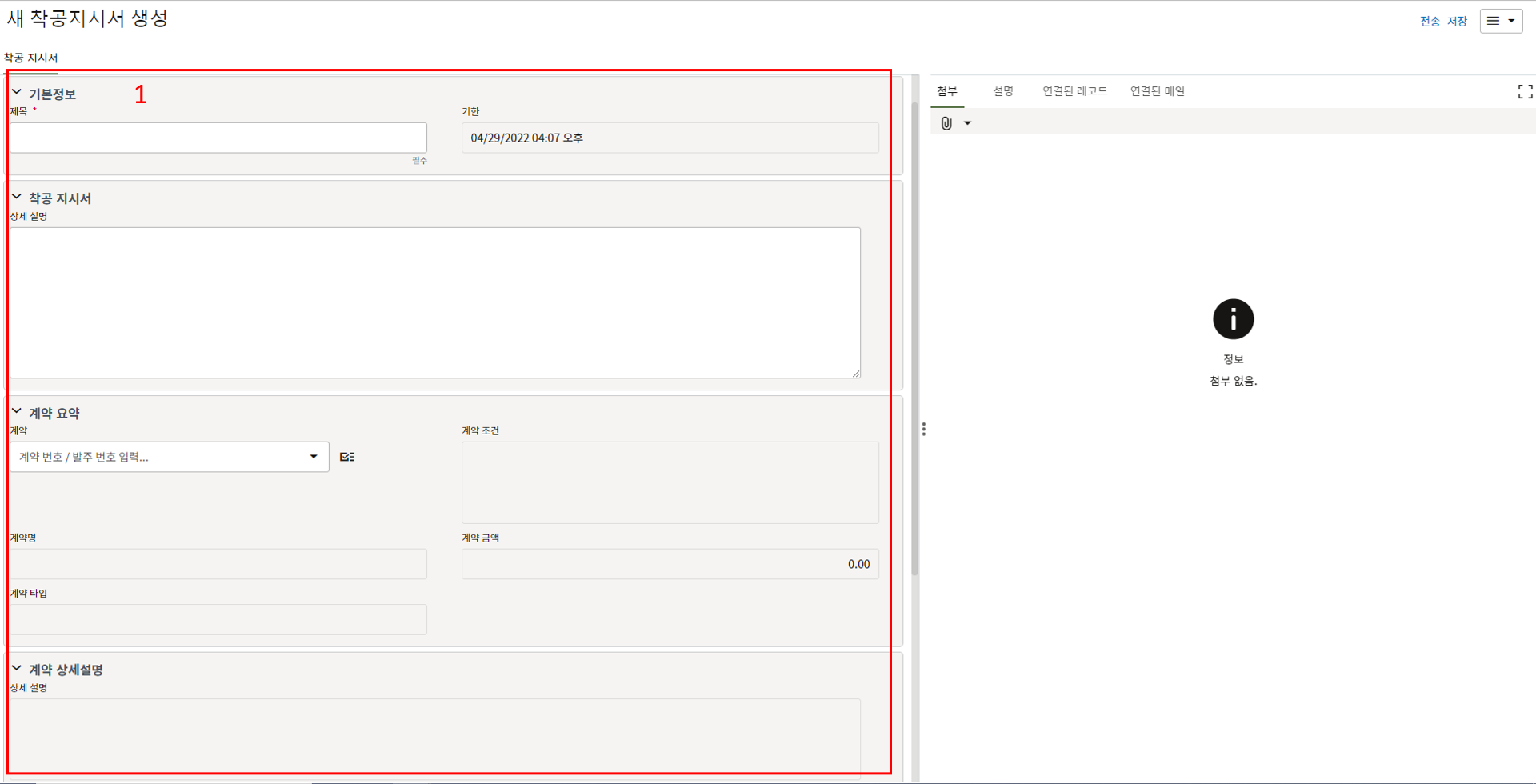1536x784 pixels.
Task: Click the 전송 link
Action: click(1430, 22)
